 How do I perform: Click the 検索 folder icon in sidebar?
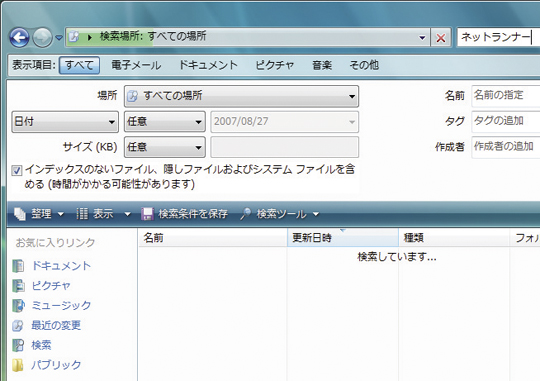[18, 345]
